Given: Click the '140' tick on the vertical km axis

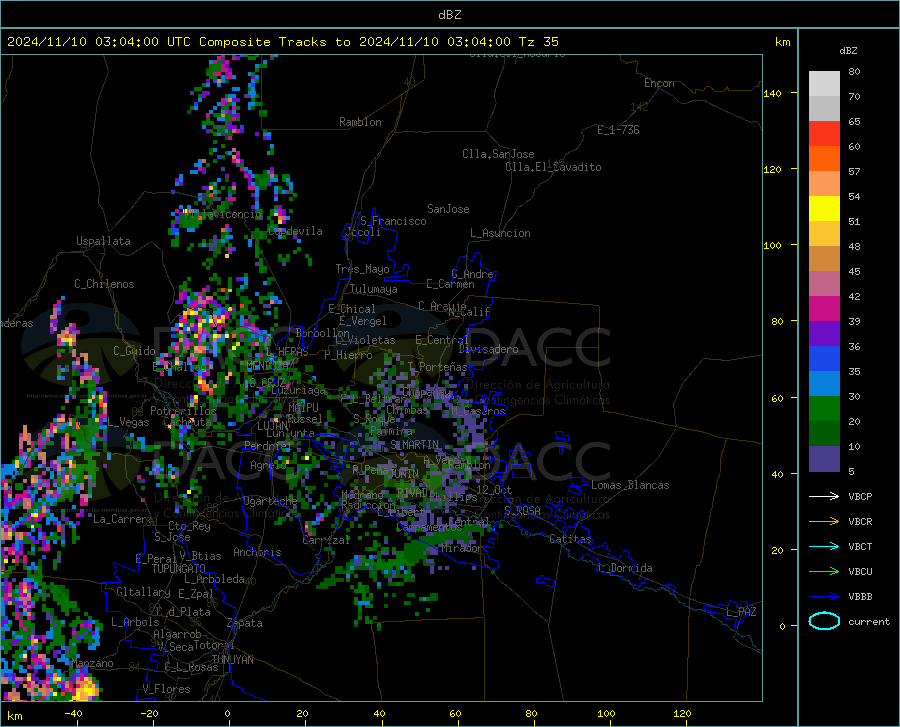Looking at the screenshot, I should 773,94.
